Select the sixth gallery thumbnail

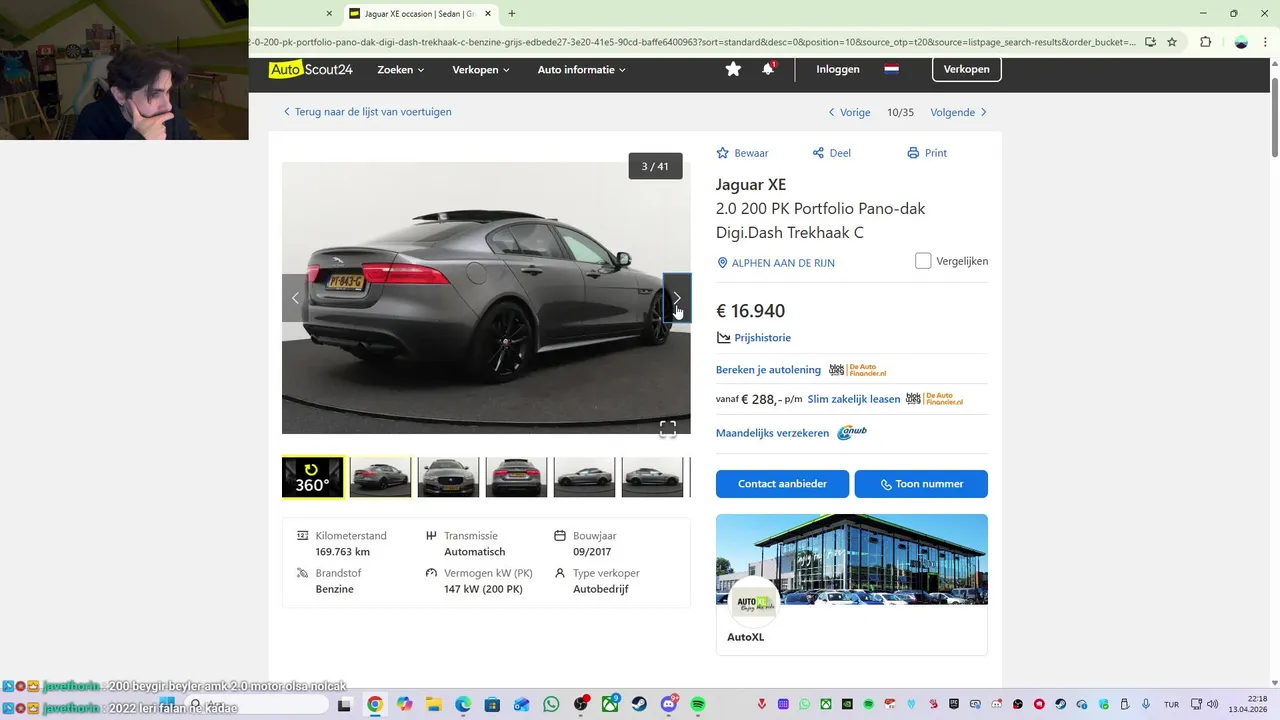pos(652,477)
